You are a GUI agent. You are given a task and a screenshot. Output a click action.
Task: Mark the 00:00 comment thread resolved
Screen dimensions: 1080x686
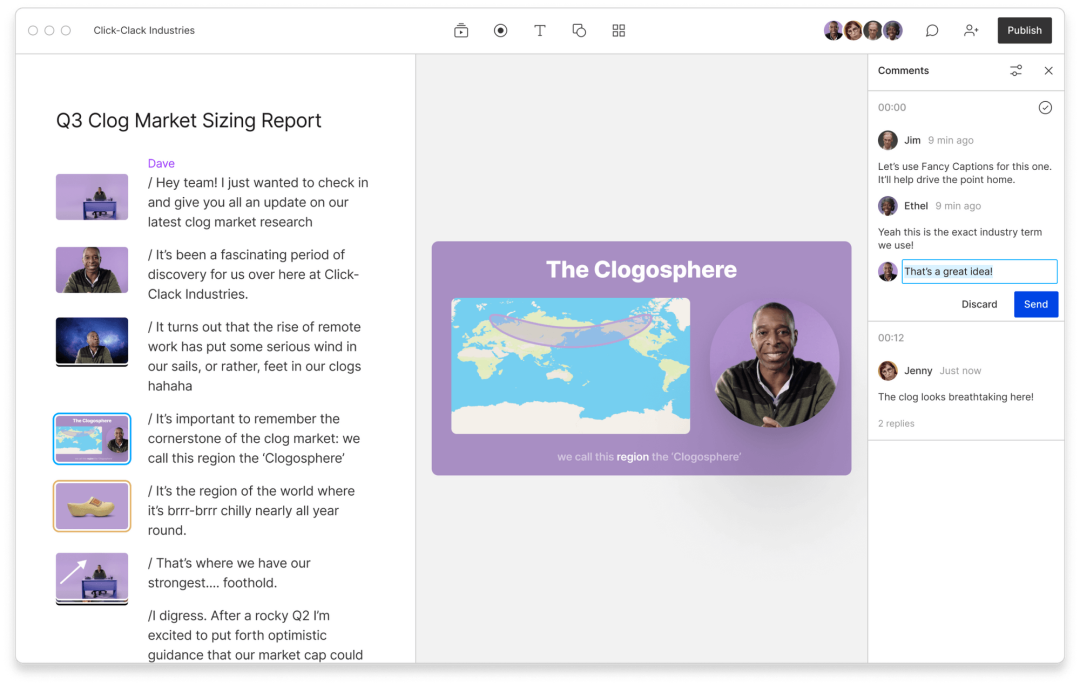click(x=1045, y=107)
